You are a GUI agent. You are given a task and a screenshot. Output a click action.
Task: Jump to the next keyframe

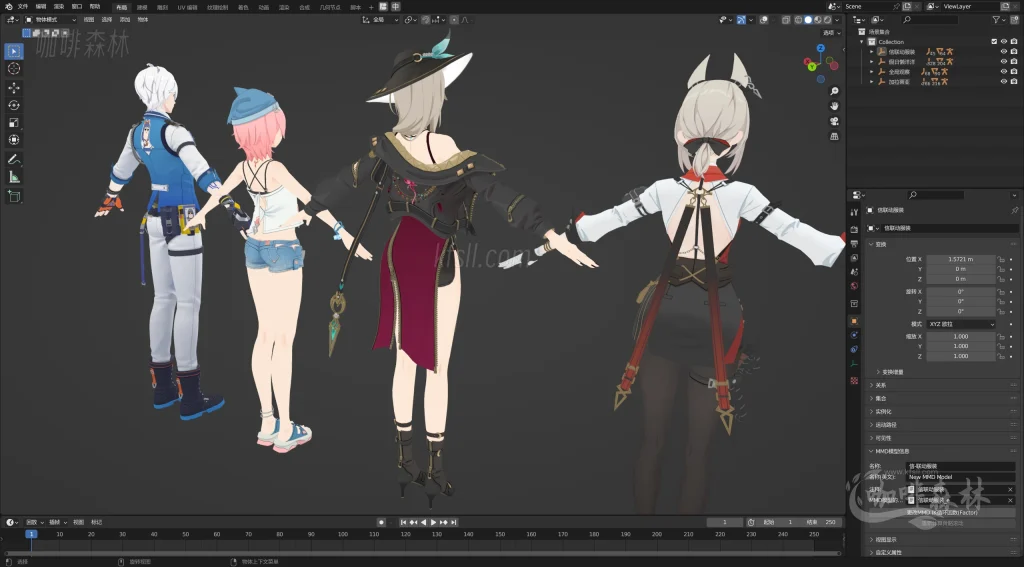443,523
